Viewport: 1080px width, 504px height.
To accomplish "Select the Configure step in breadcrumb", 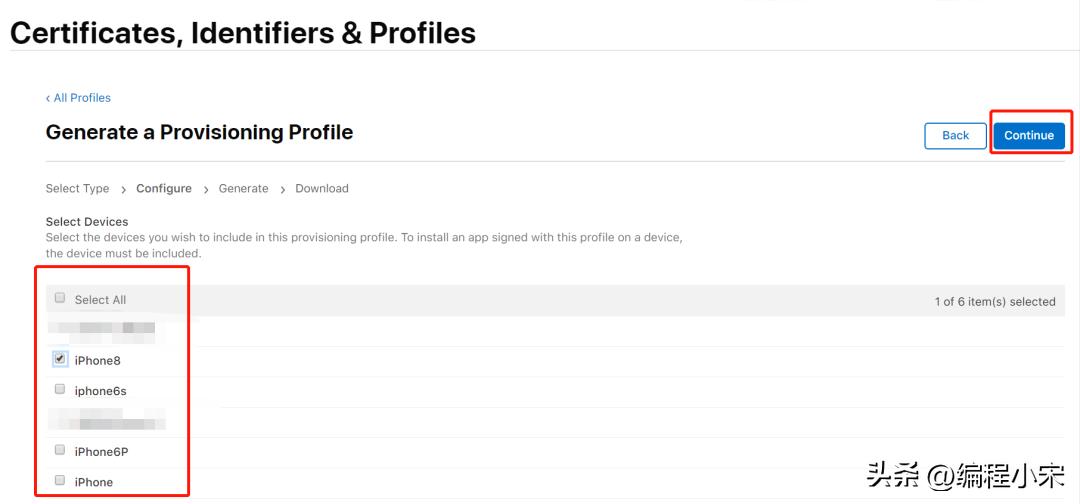I will click(x=164, y=188).
